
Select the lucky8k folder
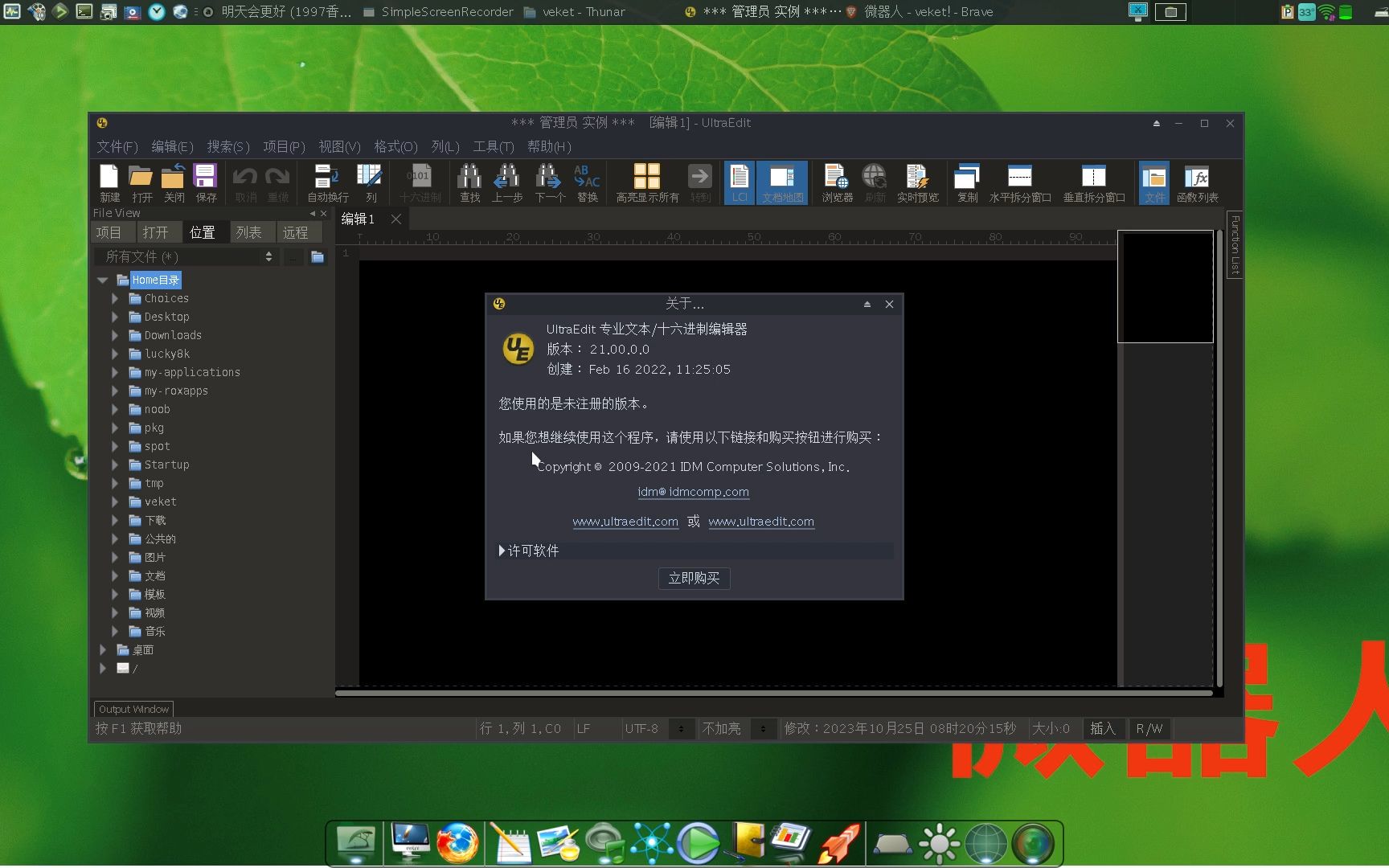tap(166, 354)
